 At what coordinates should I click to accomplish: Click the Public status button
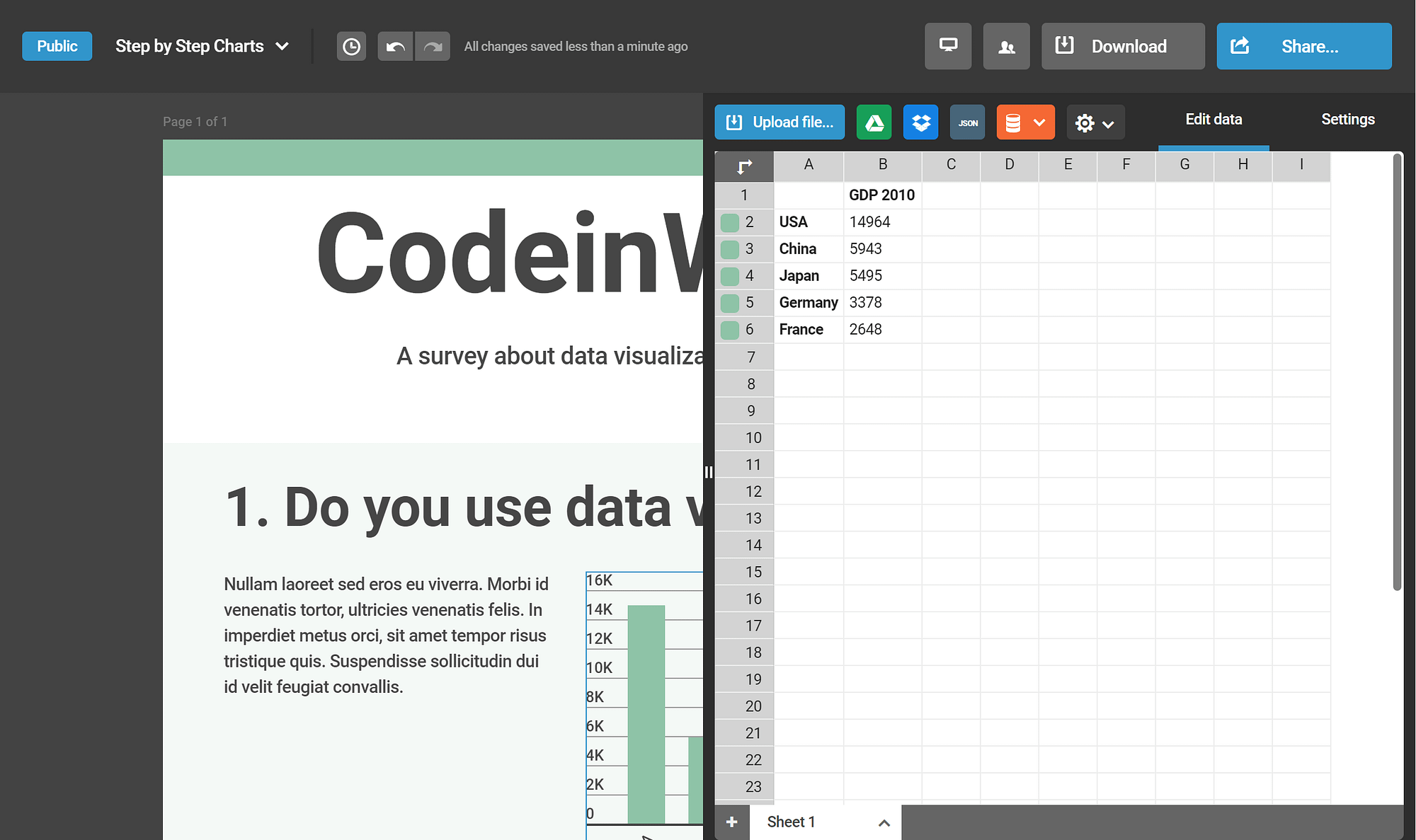tap(57, 46)
